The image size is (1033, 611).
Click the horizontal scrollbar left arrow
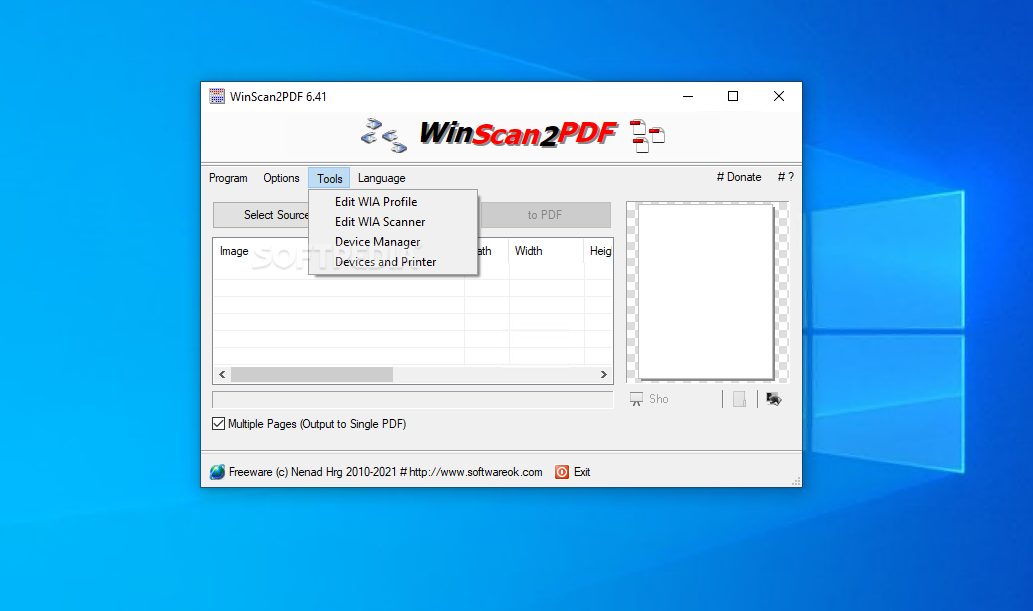[222, 374]
